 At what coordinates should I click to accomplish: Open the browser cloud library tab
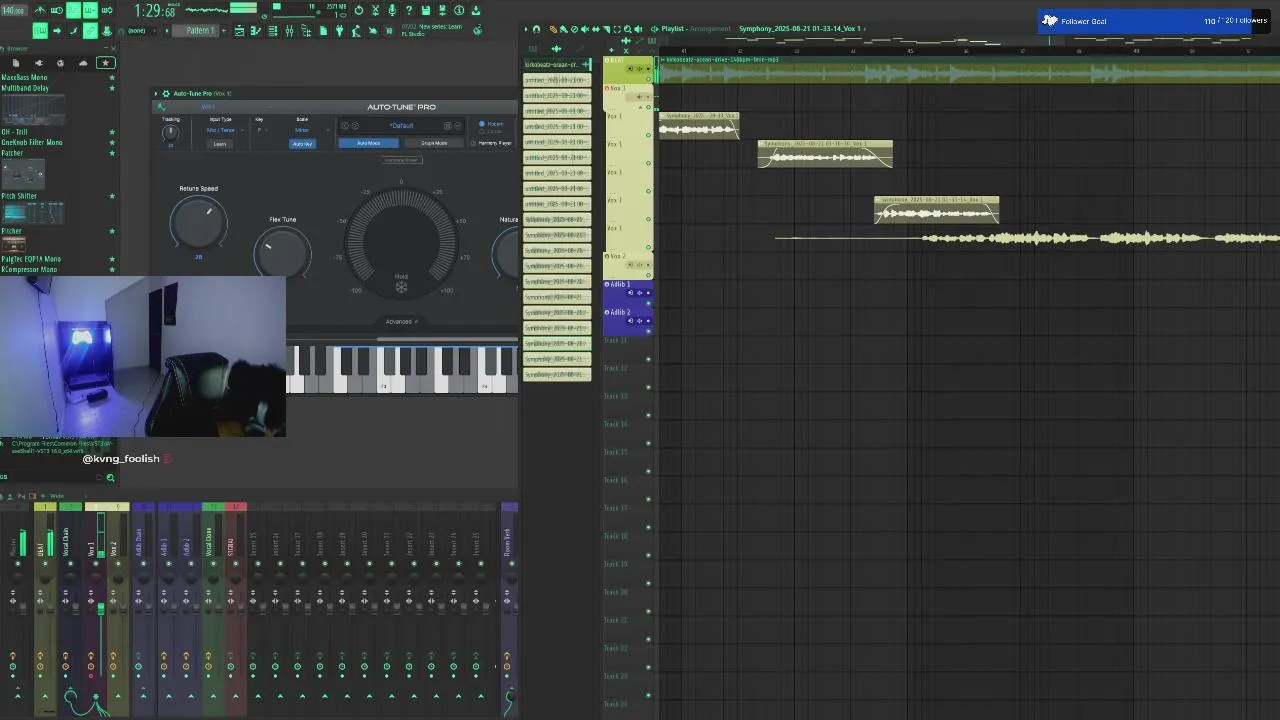click(82, 63)
